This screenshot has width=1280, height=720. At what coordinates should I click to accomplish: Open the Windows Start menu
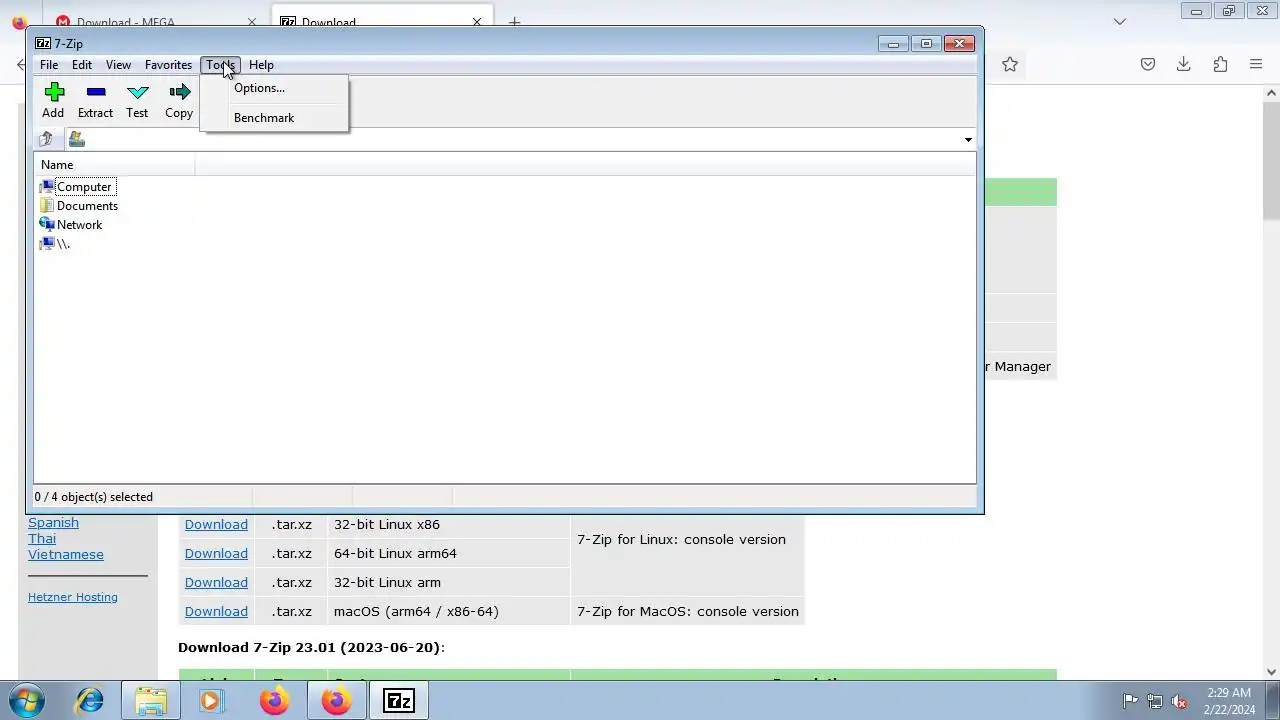(27, 701)
